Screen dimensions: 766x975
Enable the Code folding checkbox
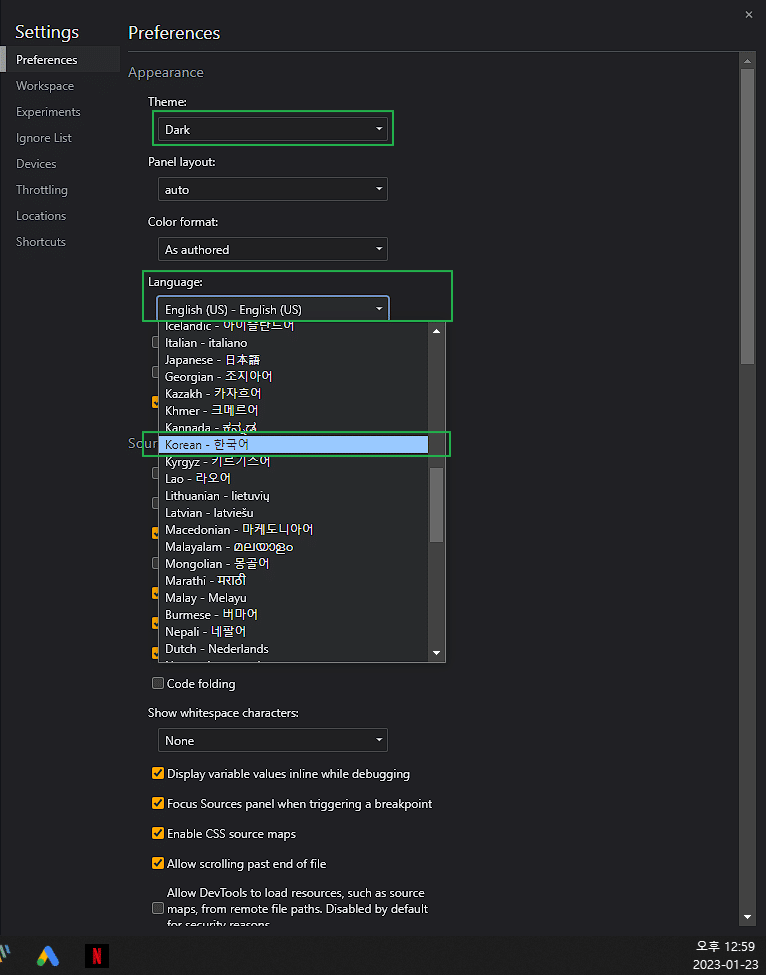pyautogui.click(x=158, y=683)
